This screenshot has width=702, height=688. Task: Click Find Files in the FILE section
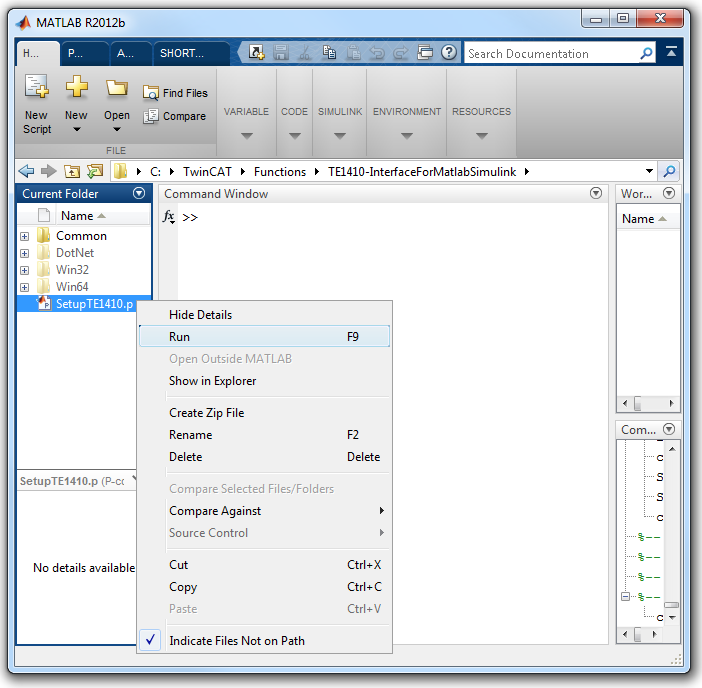click(x=176, y=93)
